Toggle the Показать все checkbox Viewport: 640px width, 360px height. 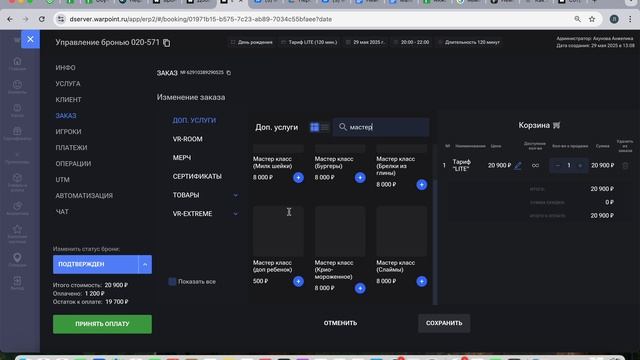(172, 282)
